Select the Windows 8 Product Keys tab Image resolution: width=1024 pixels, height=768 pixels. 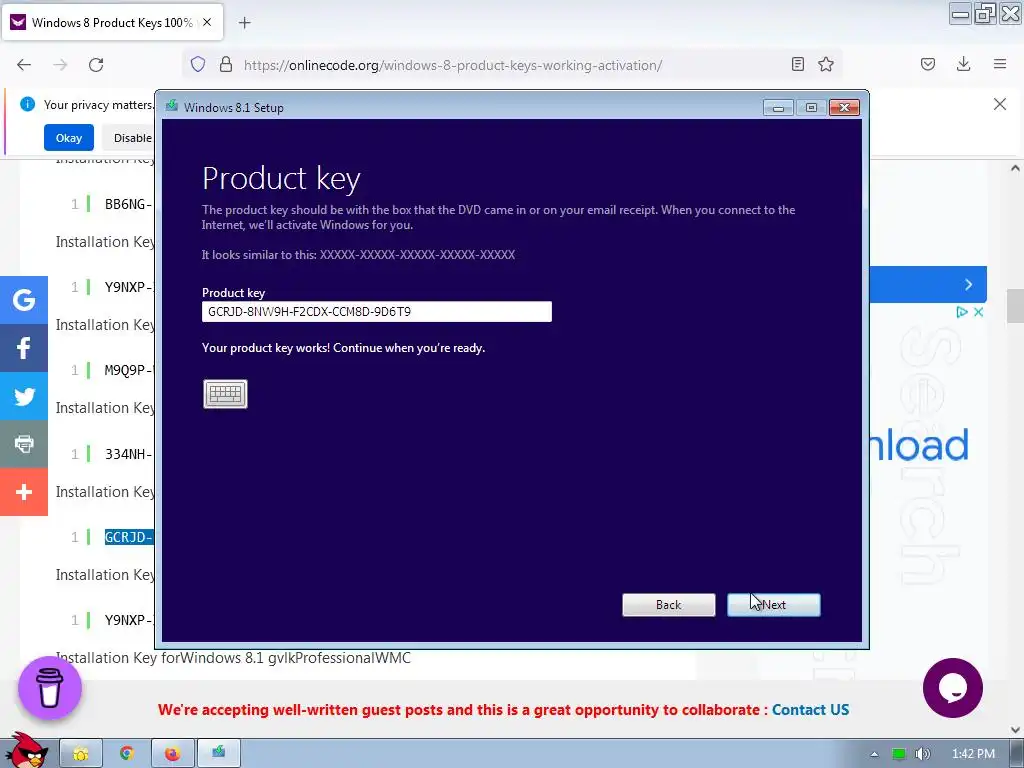pos(113,23)
